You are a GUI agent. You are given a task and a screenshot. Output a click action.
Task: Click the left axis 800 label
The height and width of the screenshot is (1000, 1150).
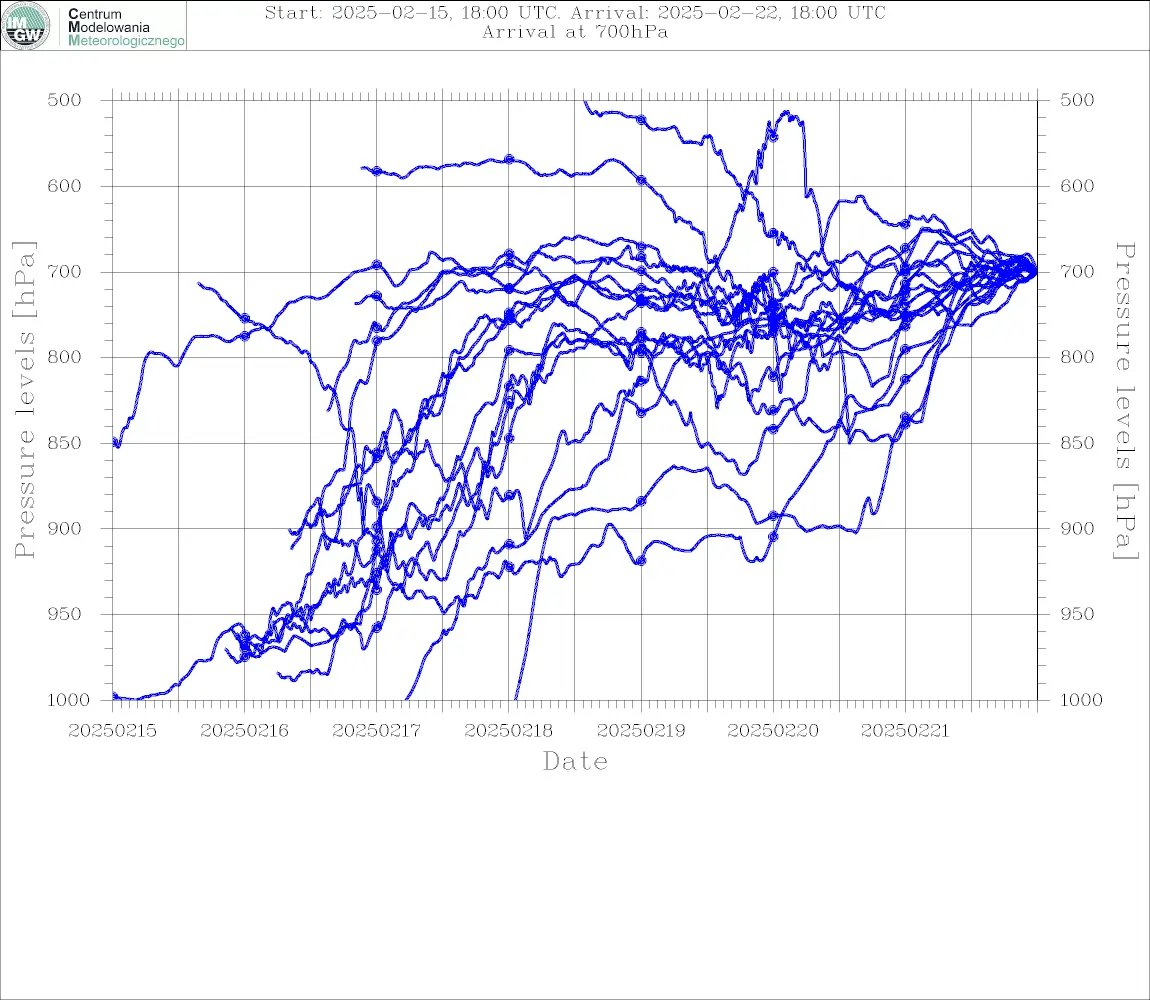coord(65,357)
